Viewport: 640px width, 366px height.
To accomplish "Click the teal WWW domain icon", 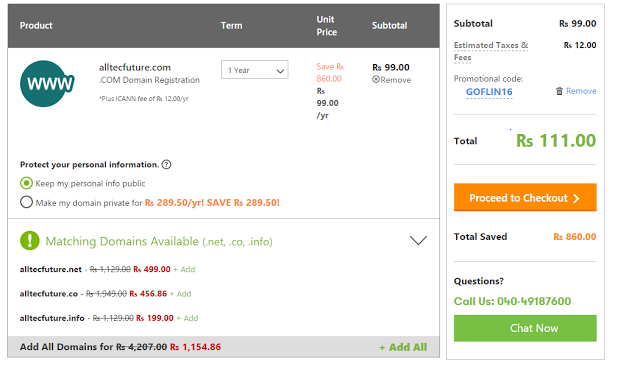I will pos(47,84).
